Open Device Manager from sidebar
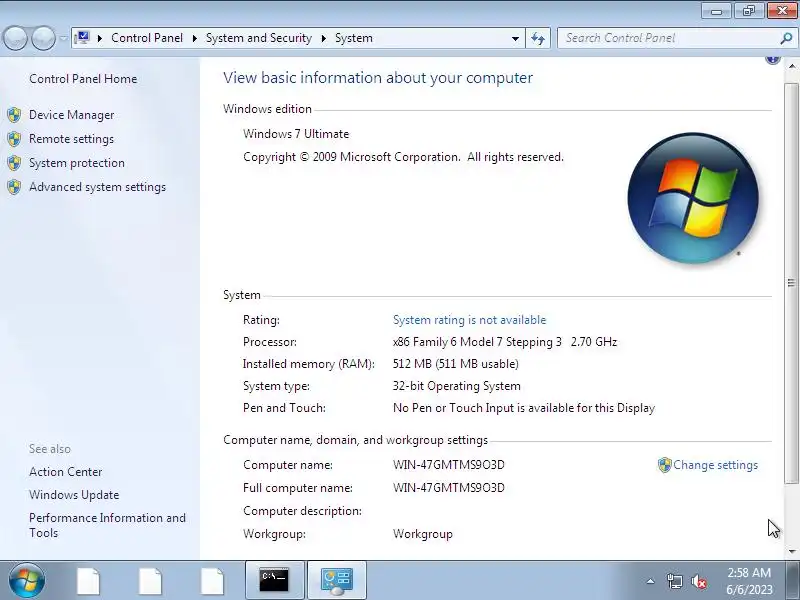Screen dimensions: 800x600 coord(71,115)
